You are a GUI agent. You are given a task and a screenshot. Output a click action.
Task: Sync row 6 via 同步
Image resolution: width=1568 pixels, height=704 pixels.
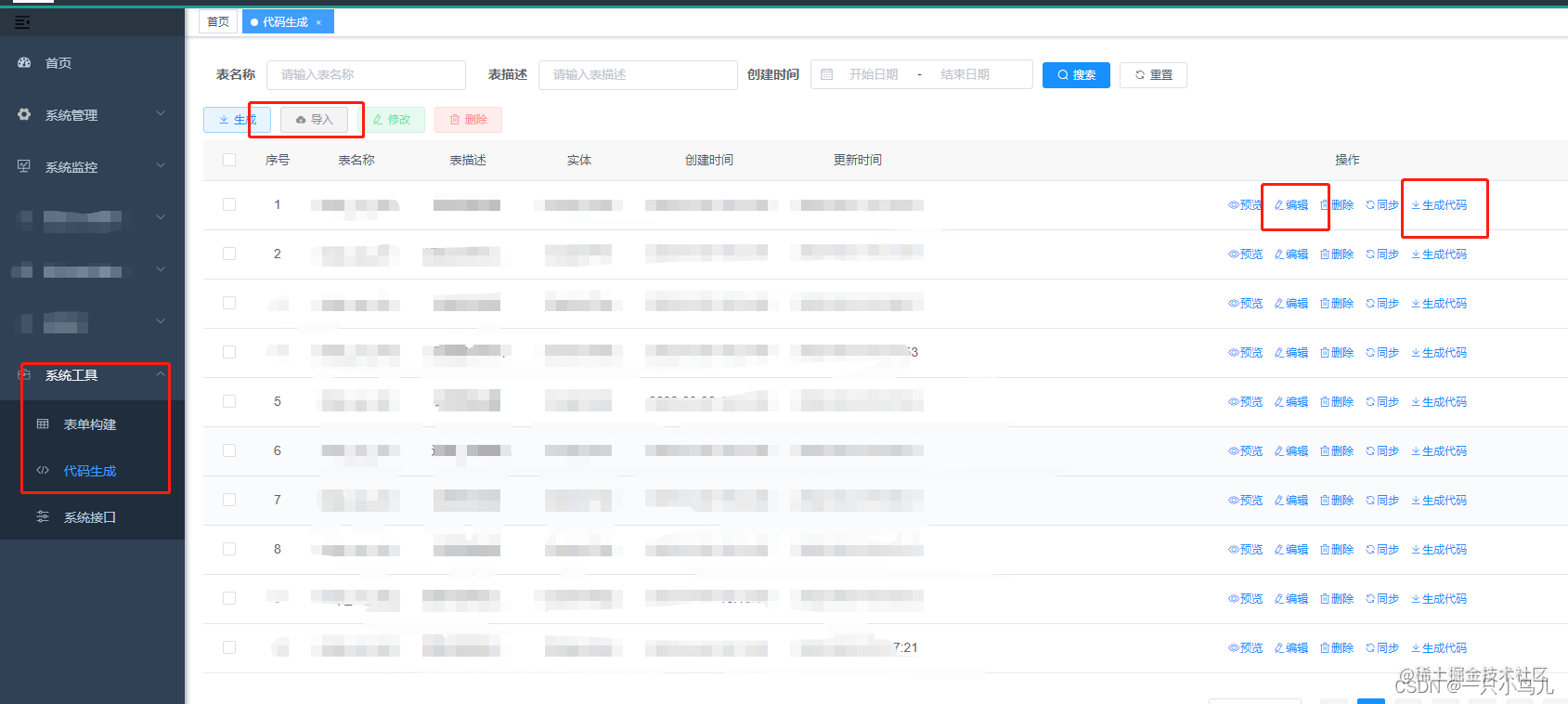(x=1382, y=451)
